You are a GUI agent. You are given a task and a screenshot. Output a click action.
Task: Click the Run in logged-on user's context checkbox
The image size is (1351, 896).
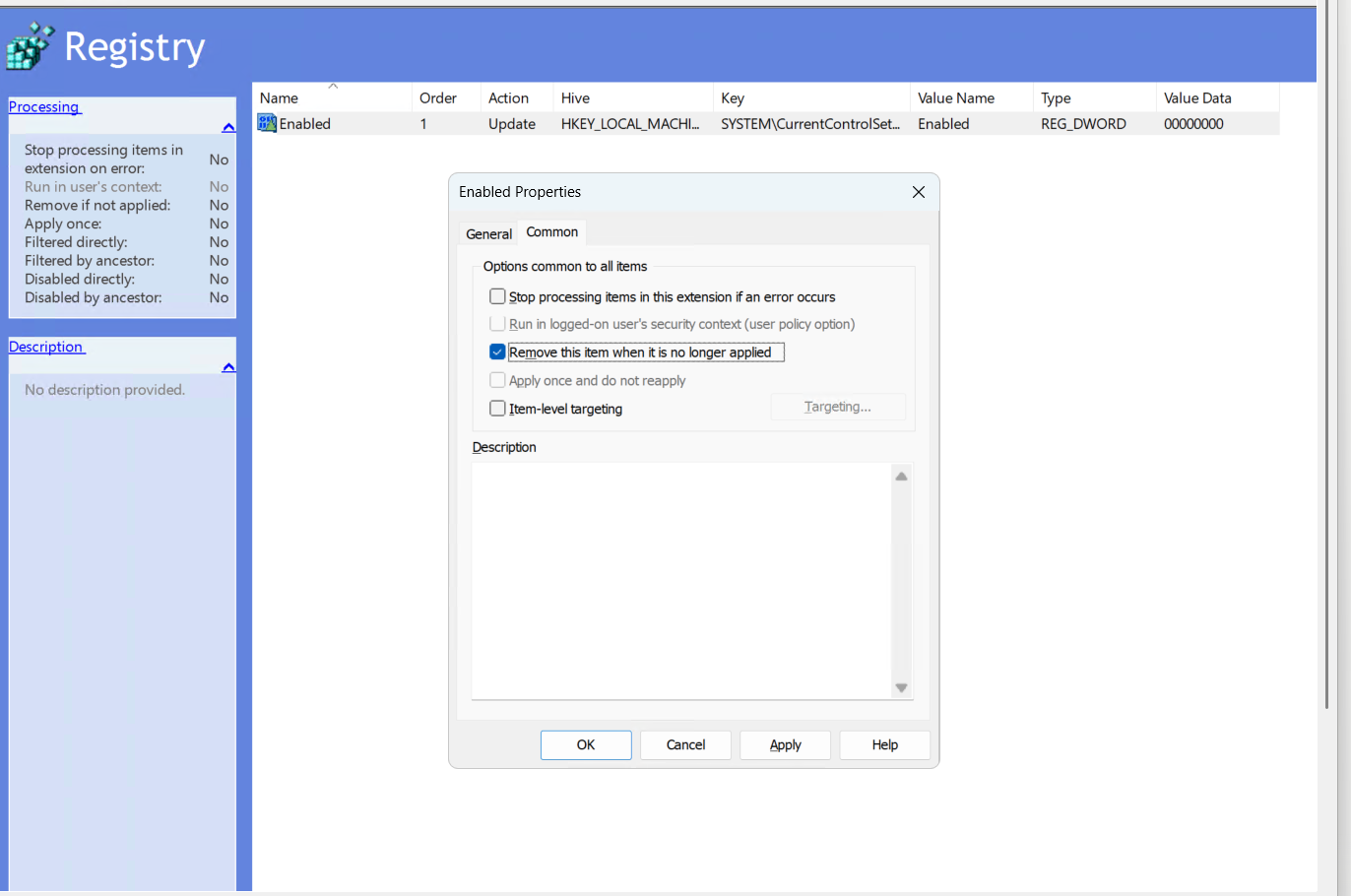click(497, 324)
